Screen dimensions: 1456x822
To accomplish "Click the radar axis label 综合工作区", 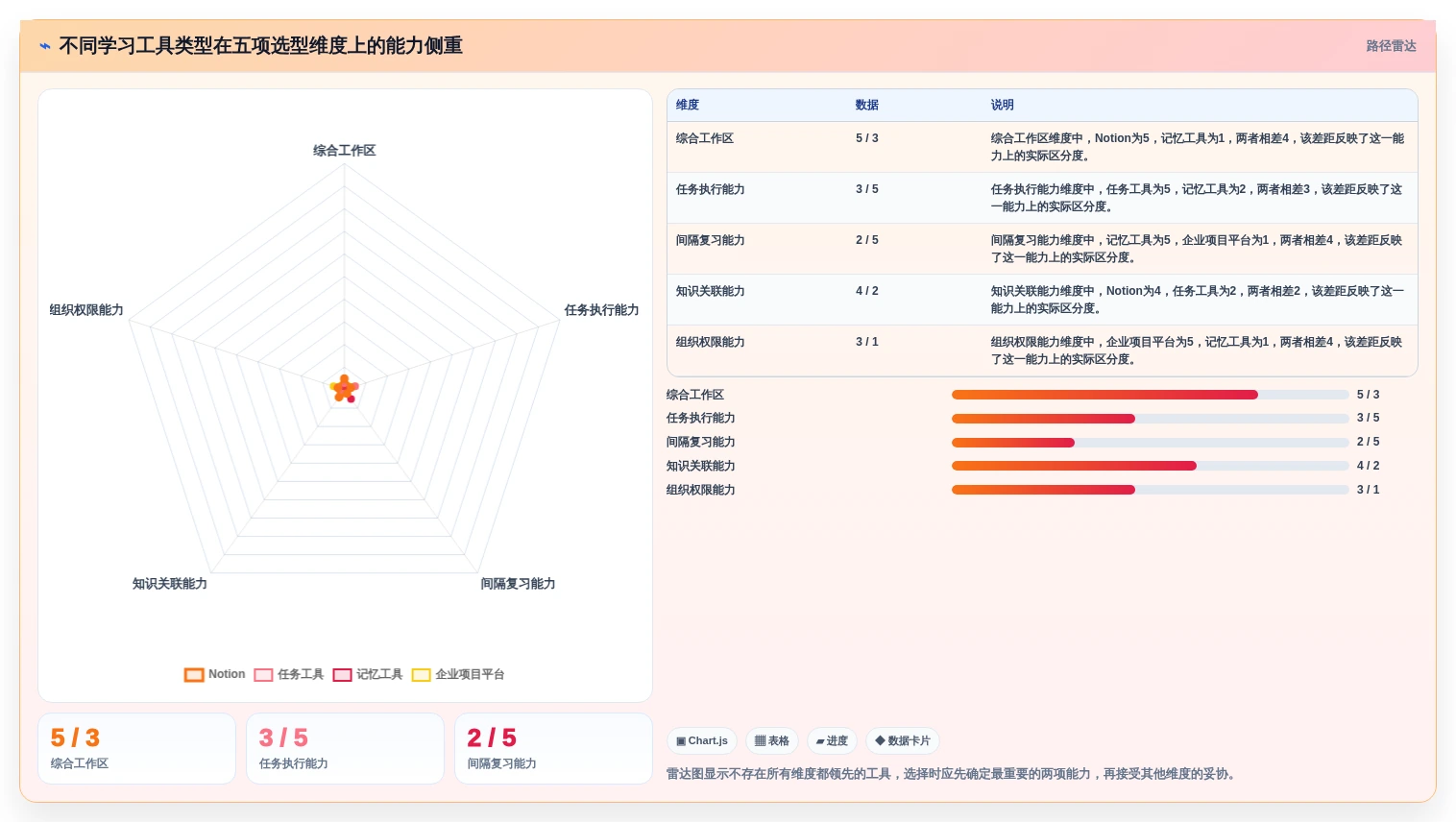I will (344, 151).
